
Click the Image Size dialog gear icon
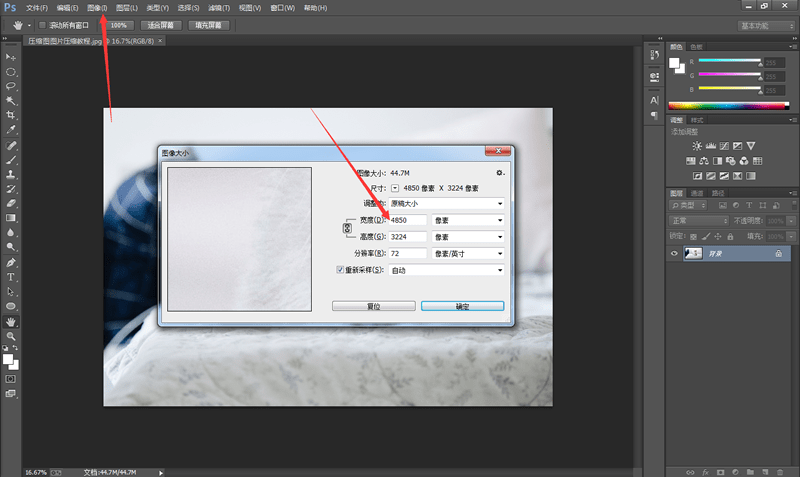(501, 173)
